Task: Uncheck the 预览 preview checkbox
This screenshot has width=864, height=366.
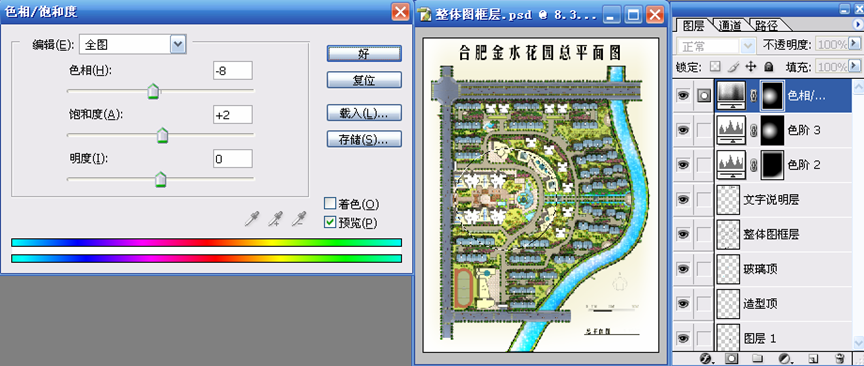Action: [x=330, y=222]
